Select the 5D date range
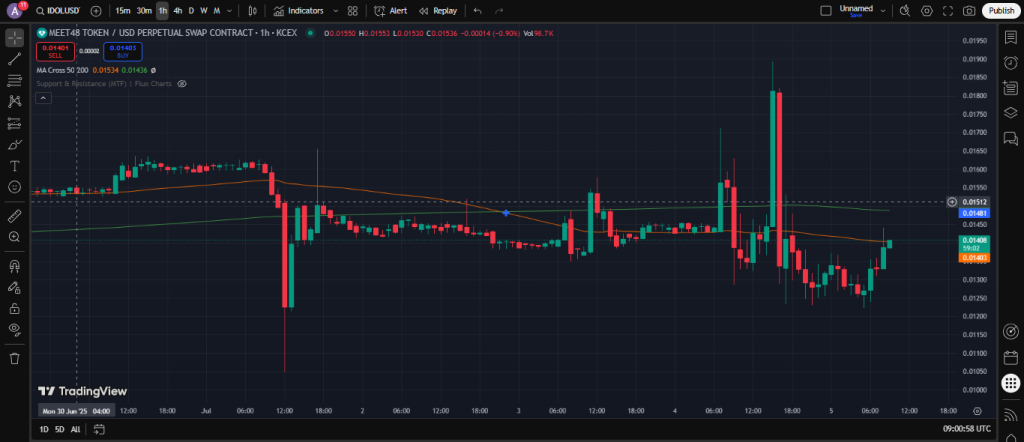This screenshot has width=1024, height=442. (59, 429)
